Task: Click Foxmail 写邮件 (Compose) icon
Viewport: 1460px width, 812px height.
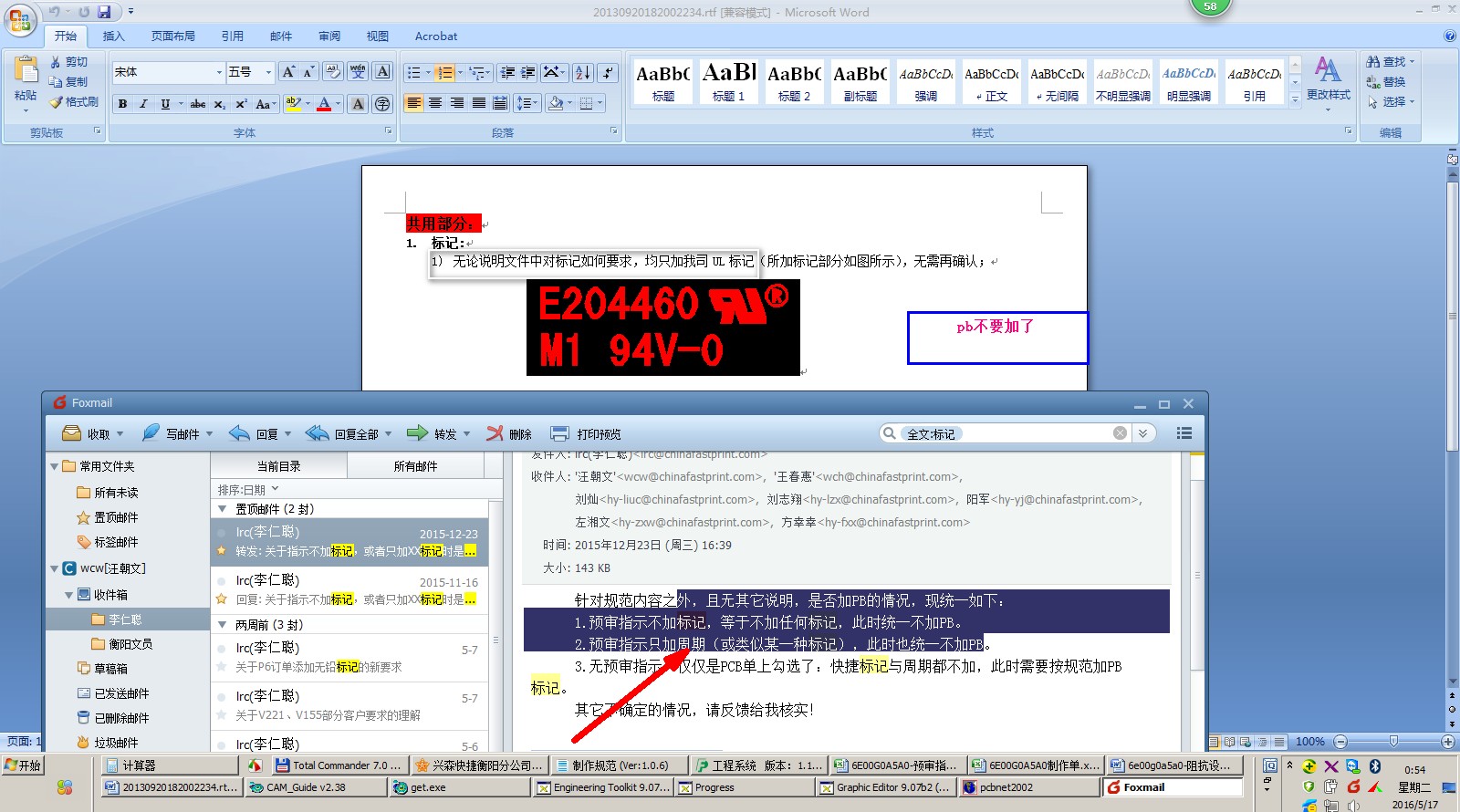Action: (x=151, y=433)
